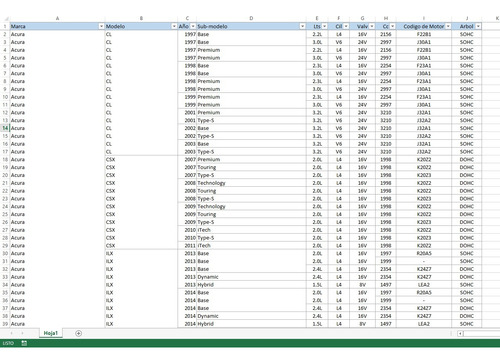500x364 pixels.
Task: Click the Sub-modelo header cell text
Action: 212,26
